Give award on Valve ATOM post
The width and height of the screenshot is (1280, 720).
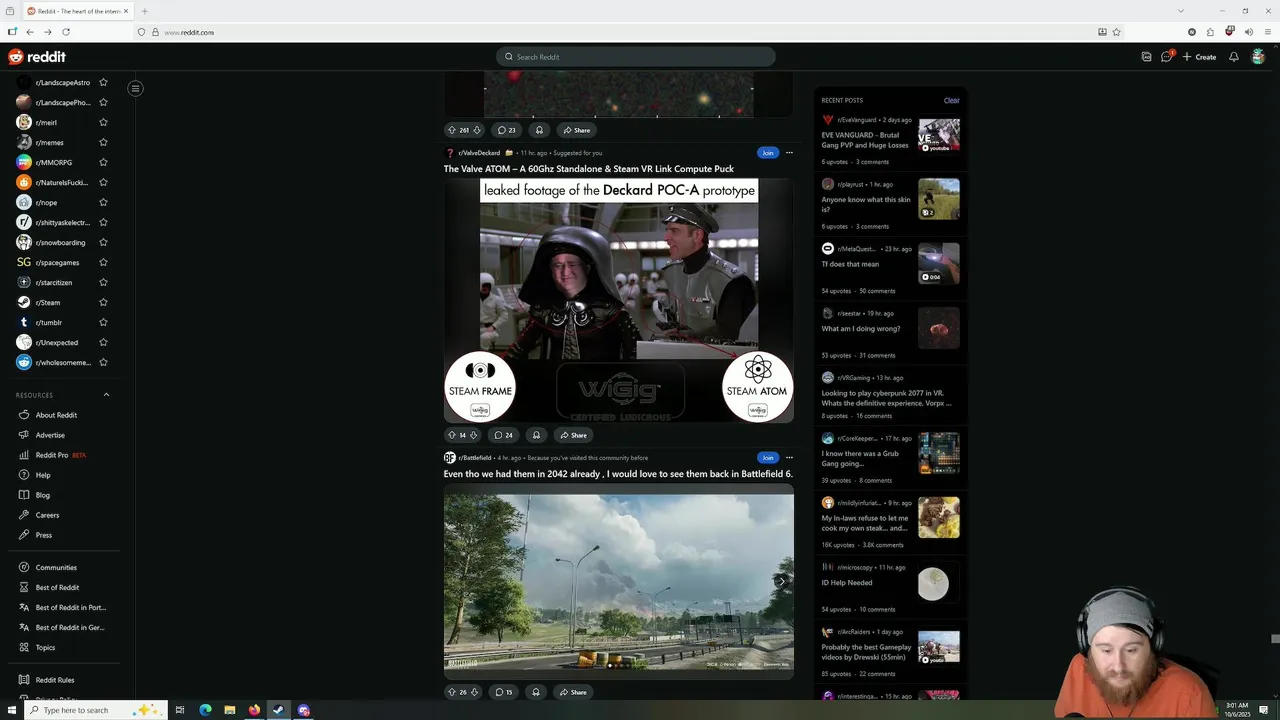536,435
